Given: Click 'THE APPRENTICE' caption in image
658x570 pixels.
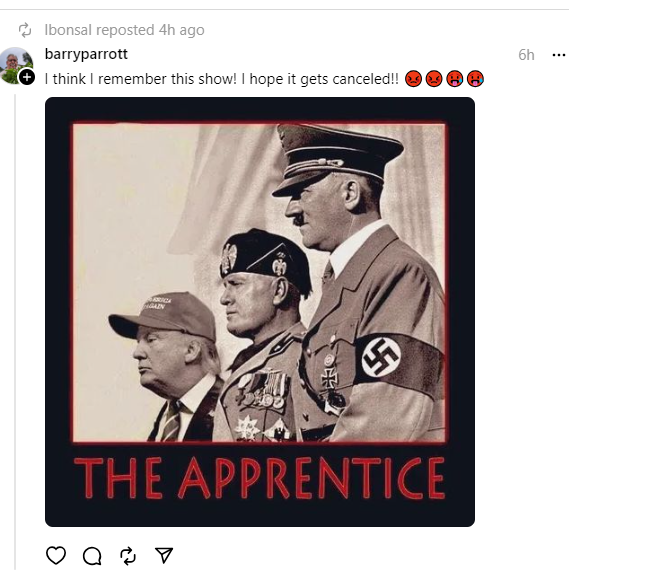Looking at the screenshot, I should tap(259, 478).
